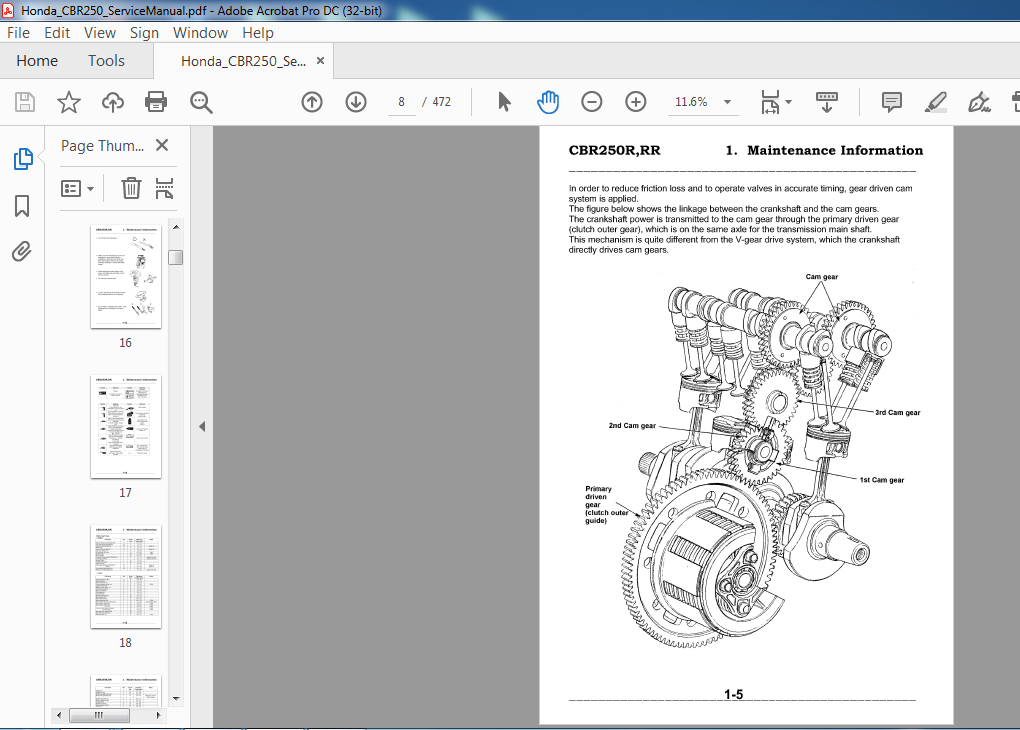Image resolution: width=1020 pixels, height=730 pixels.
Task: Open the File menu
Action: (18, 33)
